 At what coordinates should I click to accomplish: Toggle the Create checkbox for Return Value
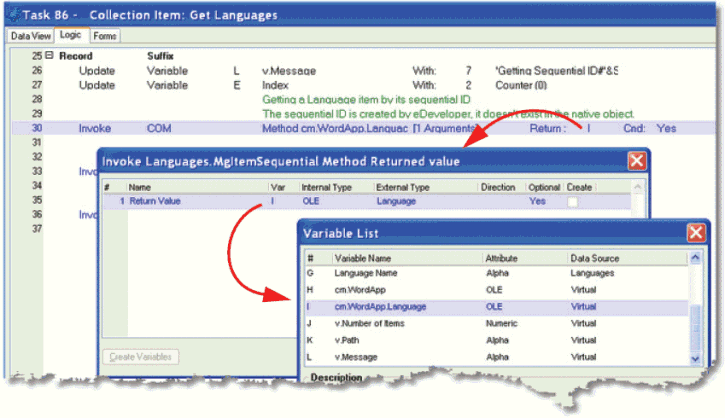pyautogui.click(x=573, y=201)
